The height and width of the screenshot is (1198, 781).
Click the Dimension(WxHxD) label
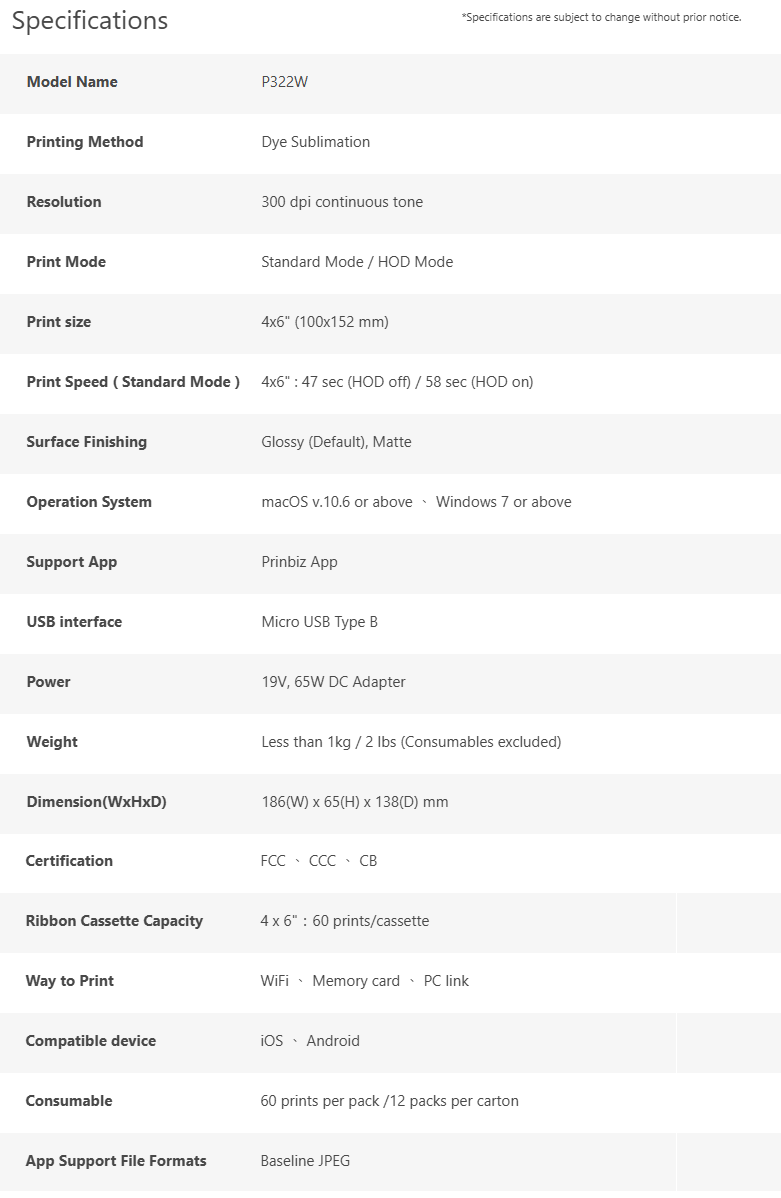pos(96,801)
